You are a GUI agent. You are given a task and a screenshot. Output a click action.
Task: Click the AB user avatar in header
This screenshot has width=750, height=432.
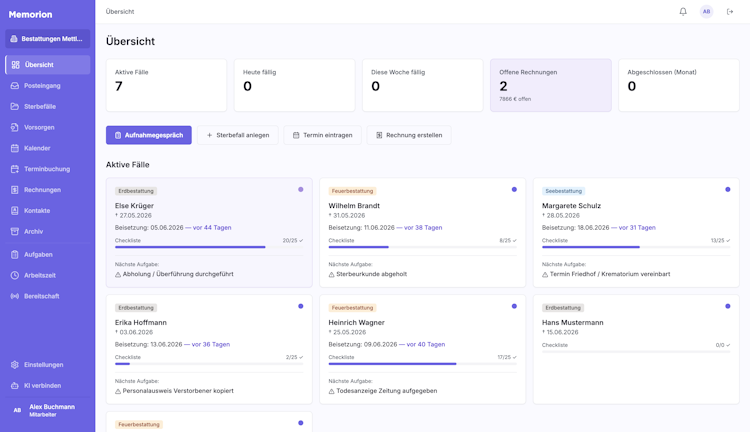(706, 11)
